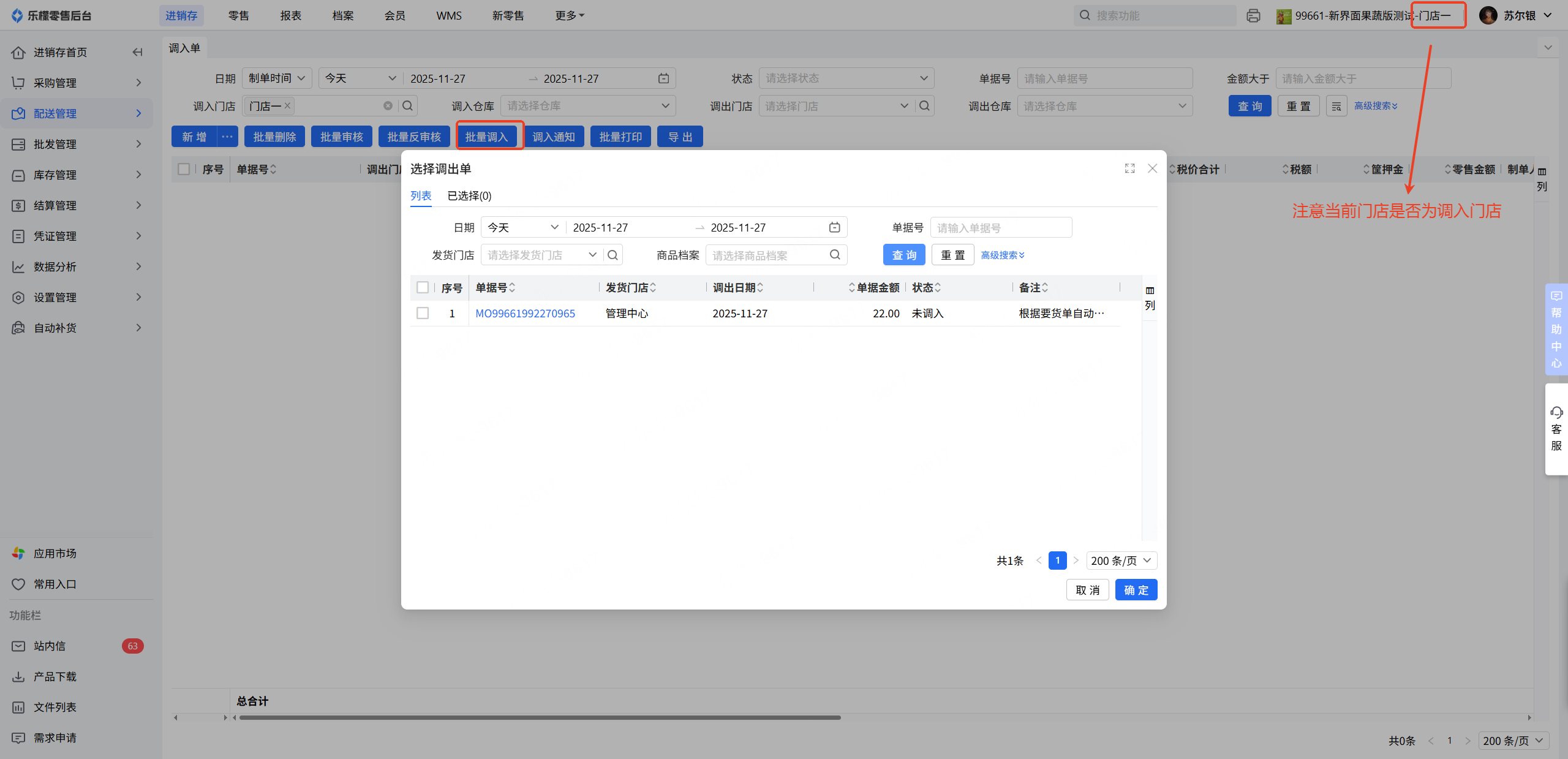Collapse the sidebar with the arrow icon
This screenshot has width=1568, height=759.
point(137,52)
